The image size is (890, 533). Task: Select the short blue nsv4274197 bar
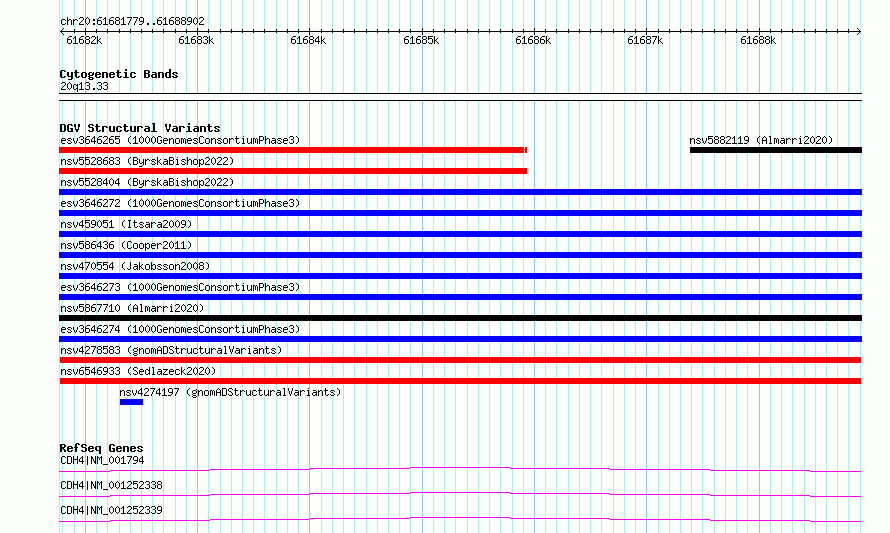[131, 402]
